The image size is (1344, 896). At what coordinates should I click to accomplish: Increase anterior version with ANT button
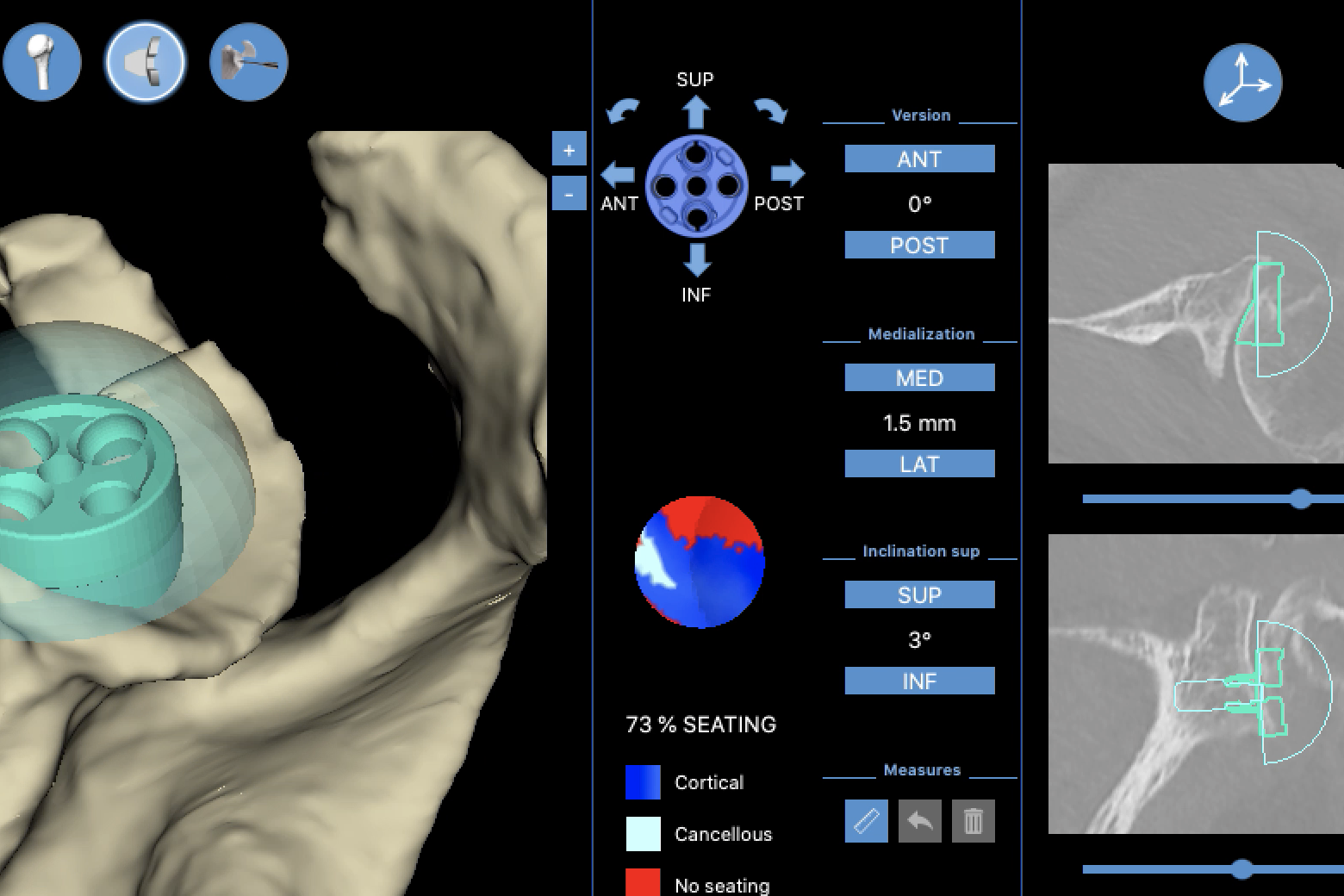pos(919,159)
